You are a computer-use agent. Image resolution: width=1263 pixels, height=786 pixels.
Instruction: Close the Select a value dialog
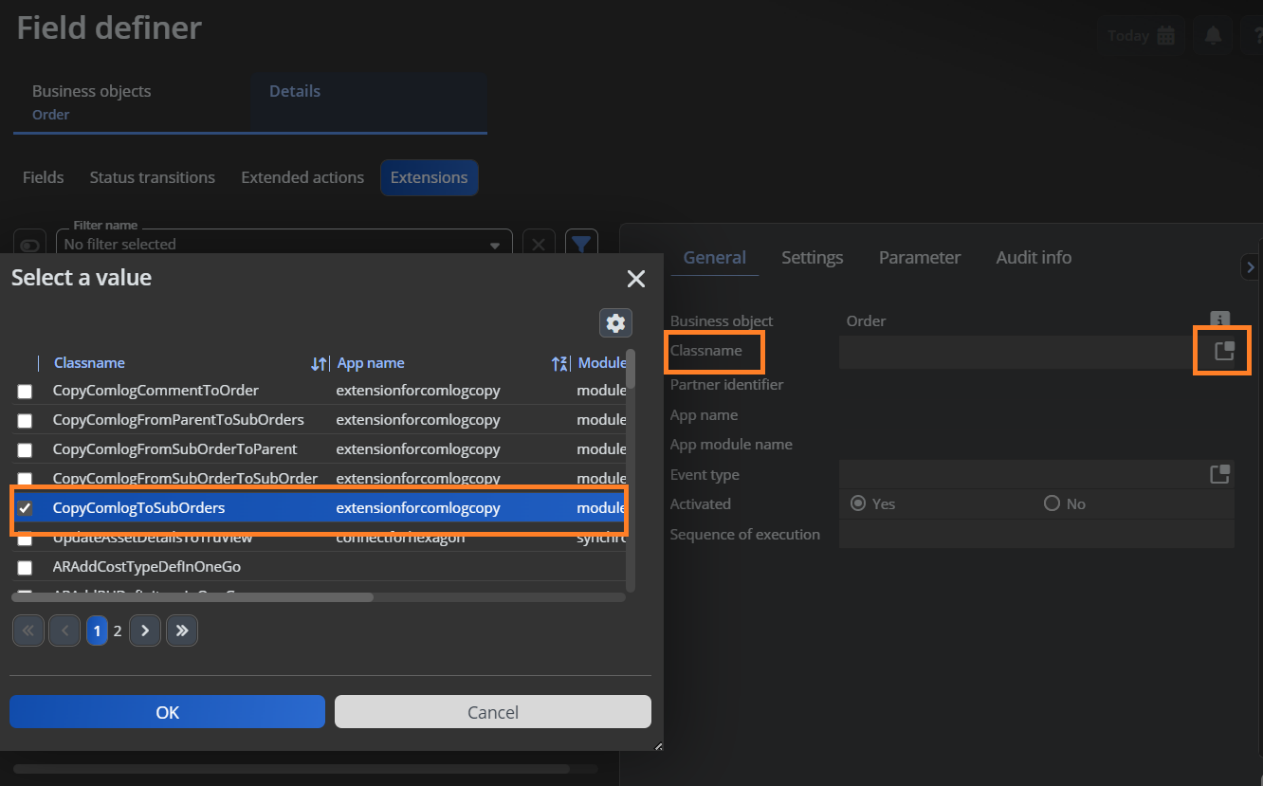click(x=636, y=279)
